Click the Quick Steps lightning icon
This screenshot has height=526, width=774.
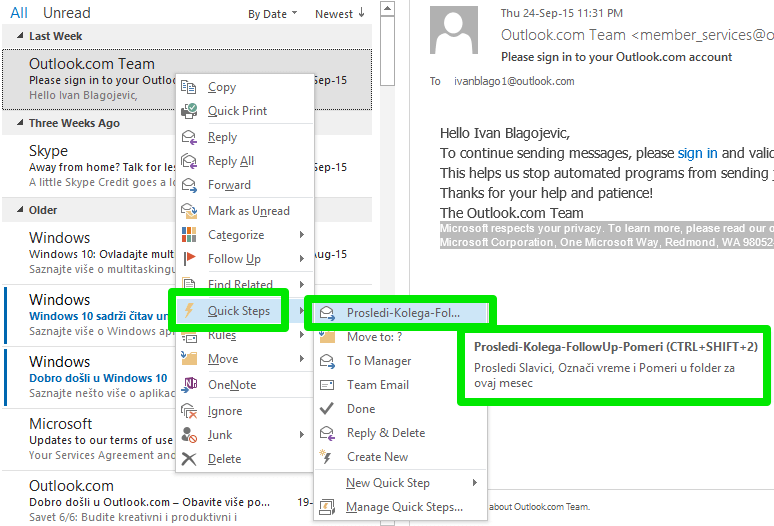pos(189,310)
